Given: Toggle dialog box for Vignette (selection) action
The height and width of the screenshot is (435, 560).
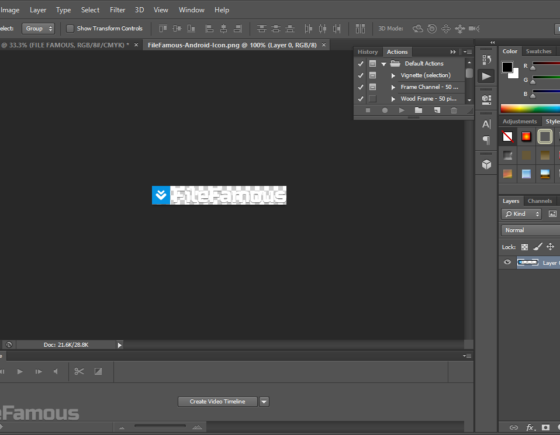Looking at the screenshot, I should (372, 75).
